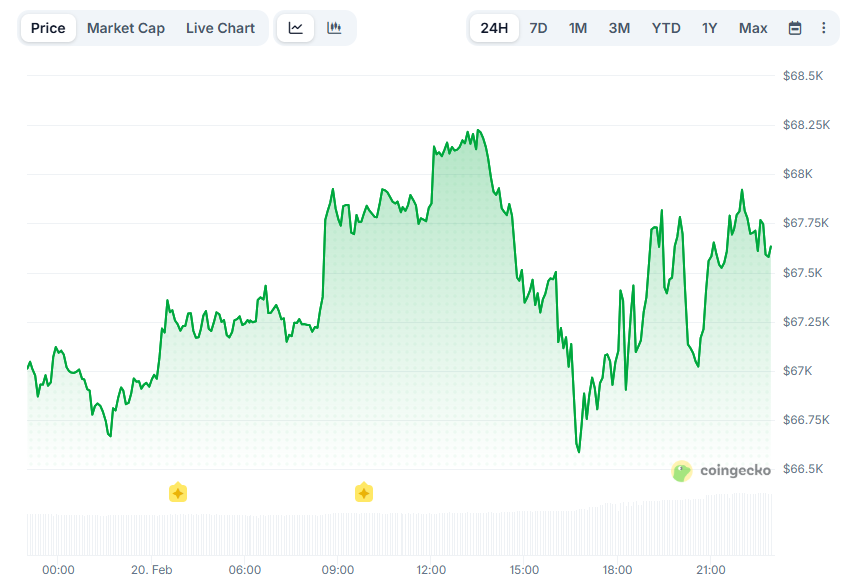This screenshot has width=848, height=576.
Task: Select the Price tab
Action: [x=48, y=28]
